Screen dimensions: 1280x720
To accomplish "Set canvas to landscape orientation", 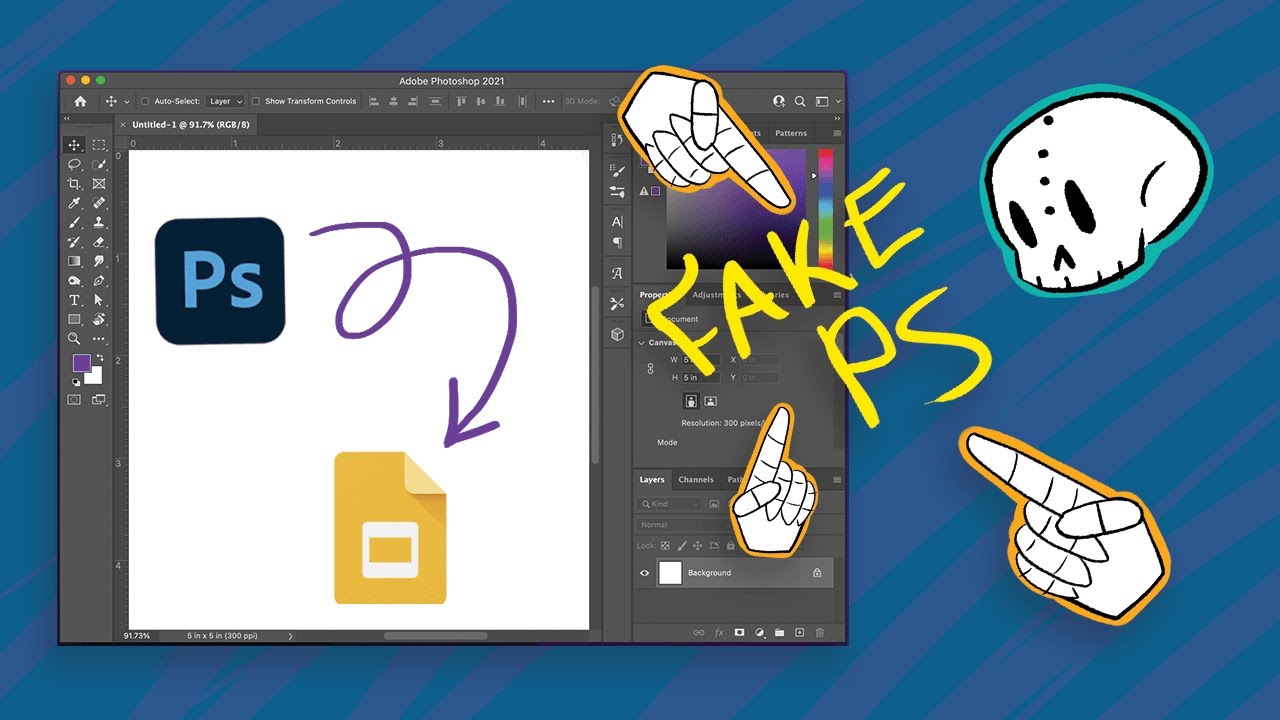I will 710,401.
